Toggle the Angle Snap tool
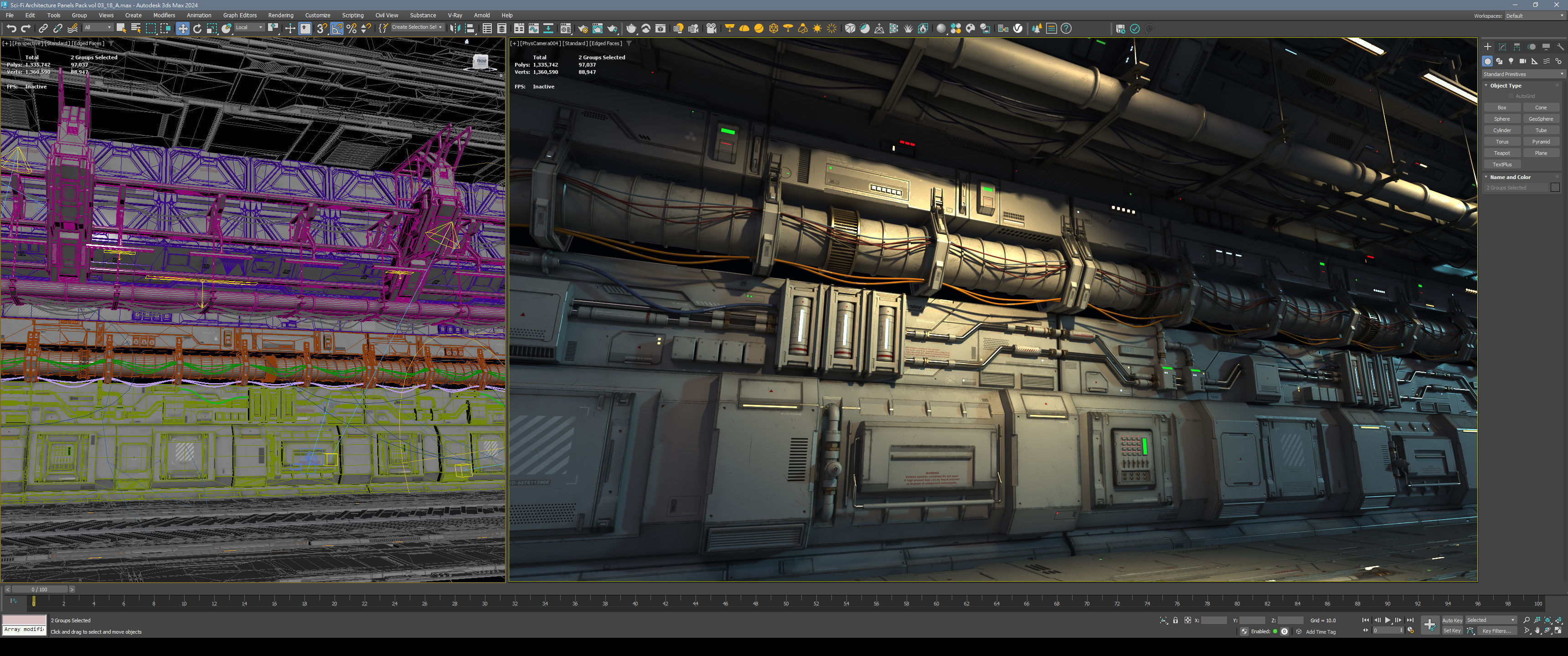Image resolution: width=1568 pixels, height=656 pixels. coord(336,29)
